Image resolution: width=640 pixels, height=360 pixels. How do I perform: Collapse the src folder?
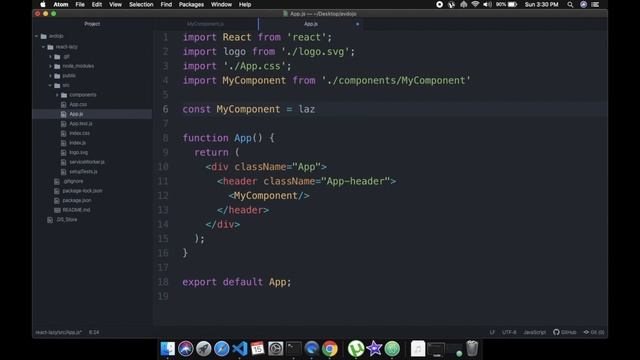(50, 85)
